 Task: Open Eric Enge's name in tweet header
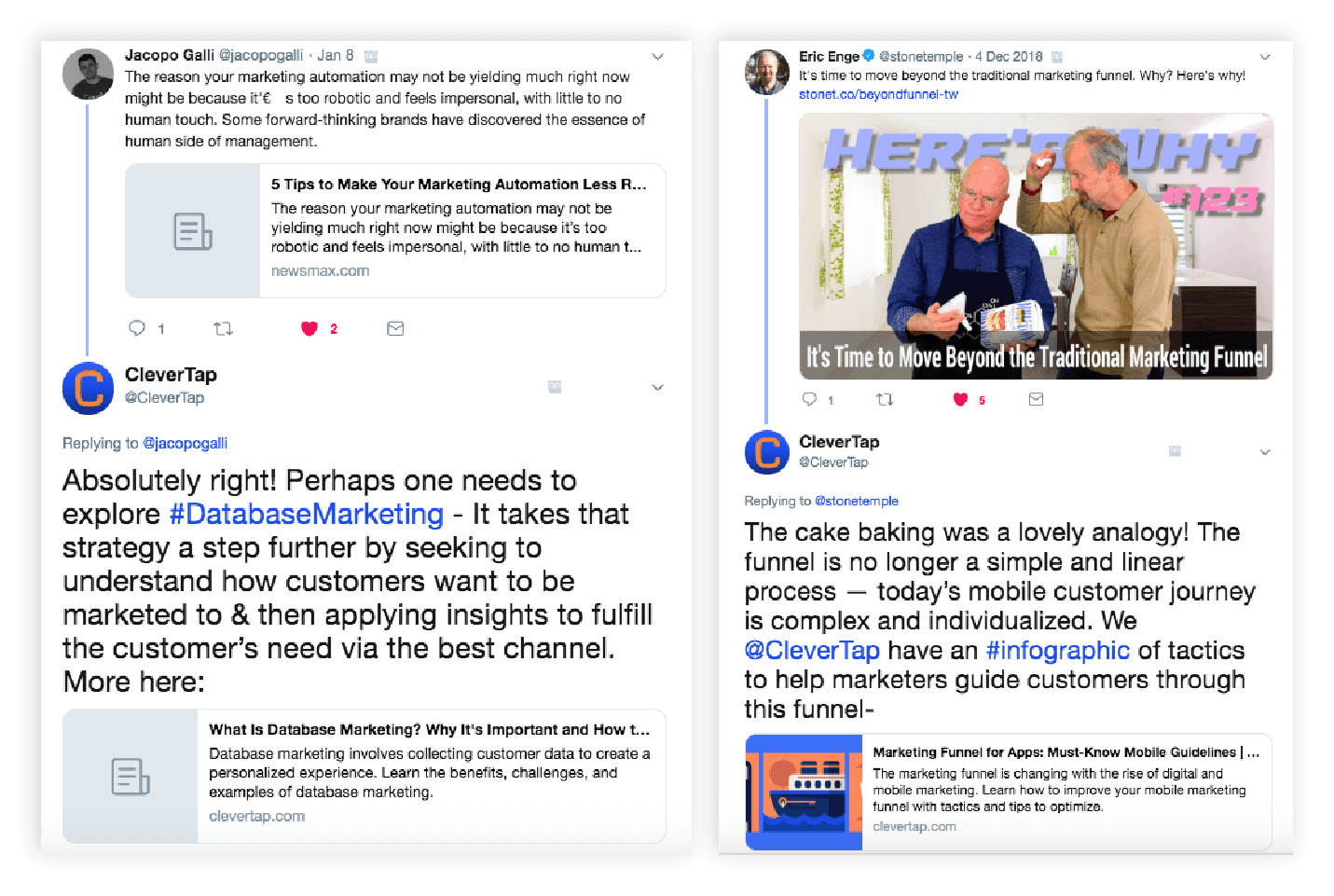click(829, 57)
